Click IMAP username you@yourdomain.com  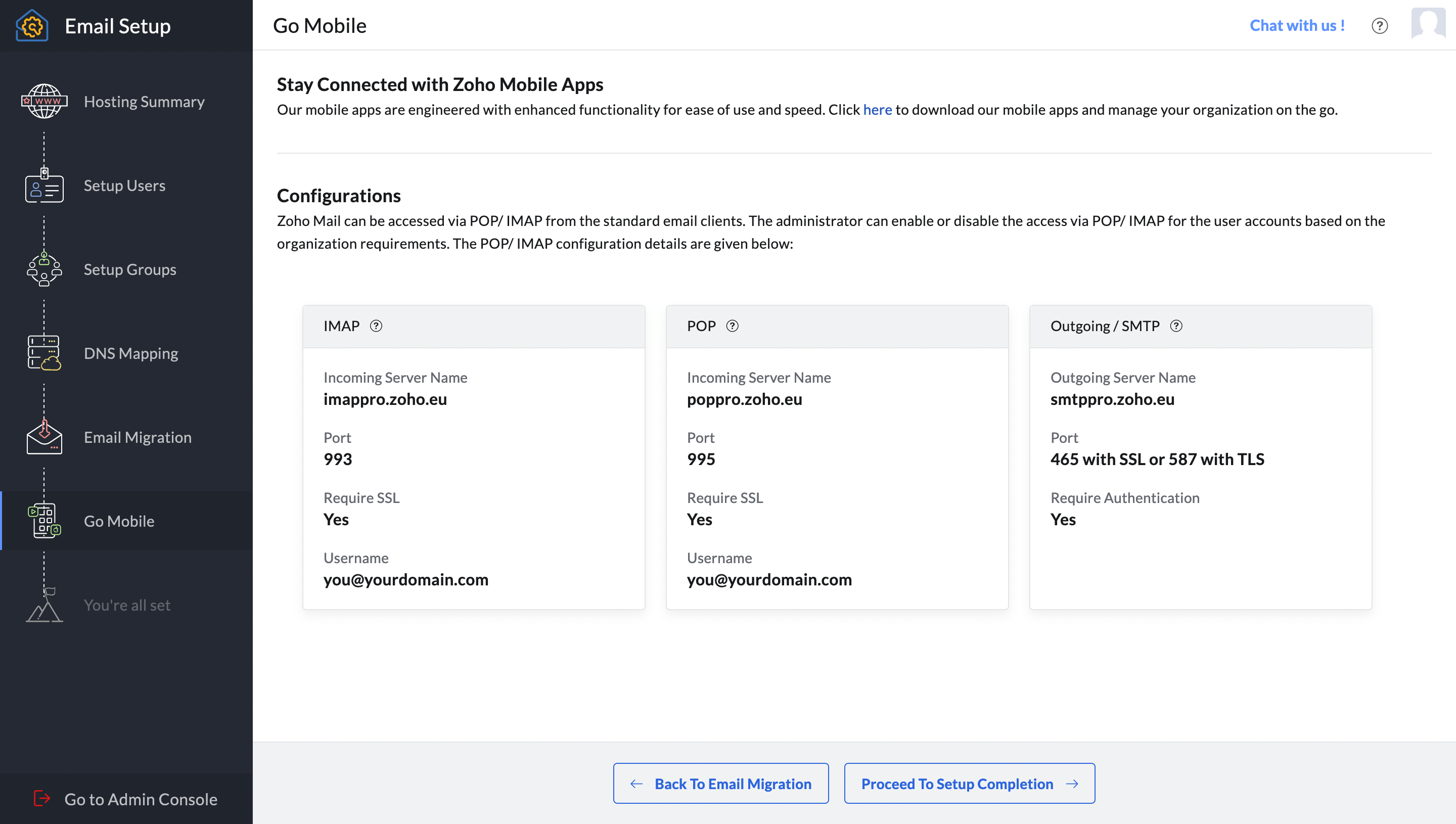(406, 579)
